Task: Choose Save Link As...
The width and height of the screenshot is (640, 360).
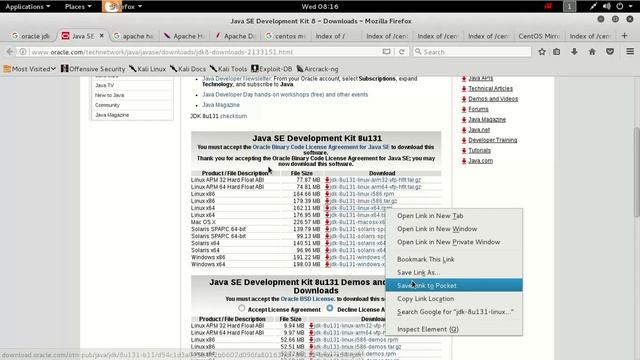Action: tap(454, 272)
